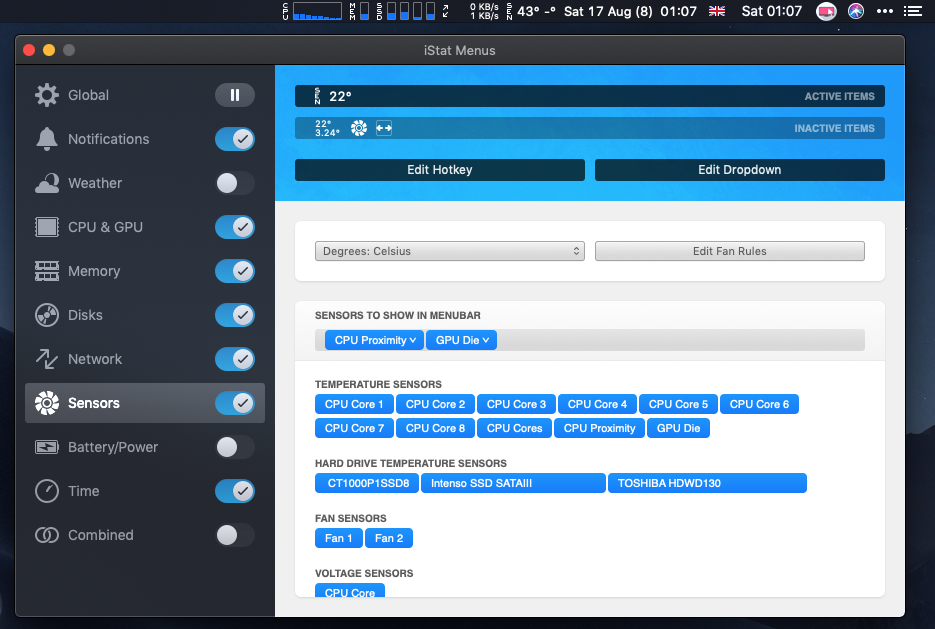935x629 pixels.
Task: Click the CPU Cores sensor tag
Action: click(x=514, y=428)
